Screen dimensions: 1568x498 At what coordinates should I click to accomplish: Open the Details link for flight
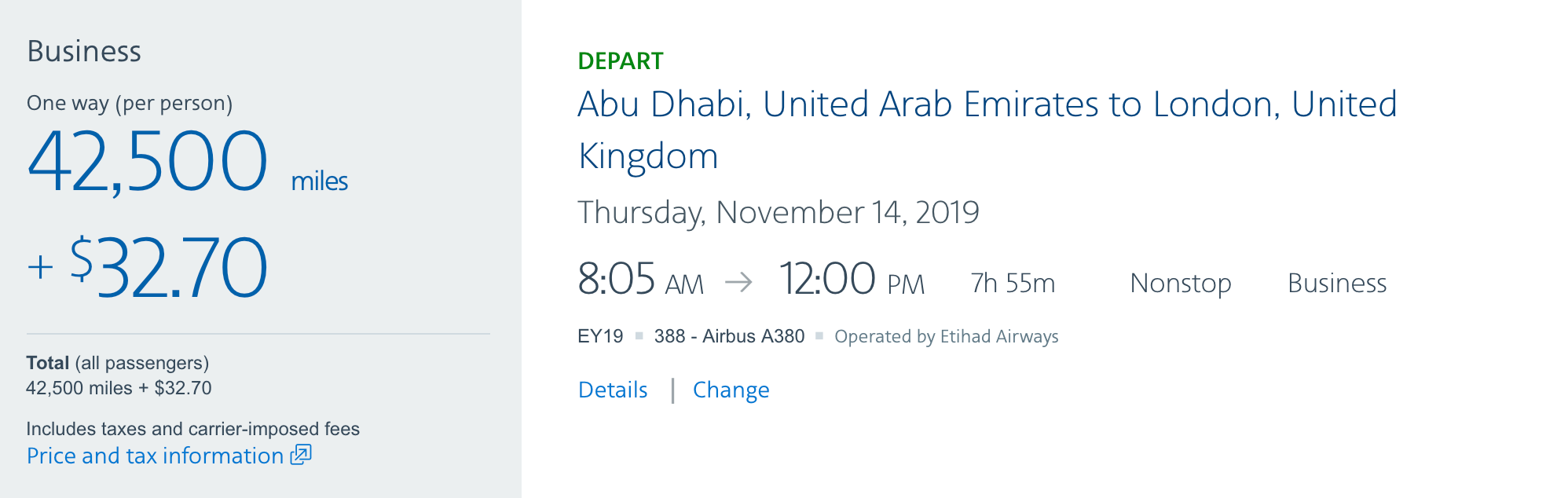[613, 390]
